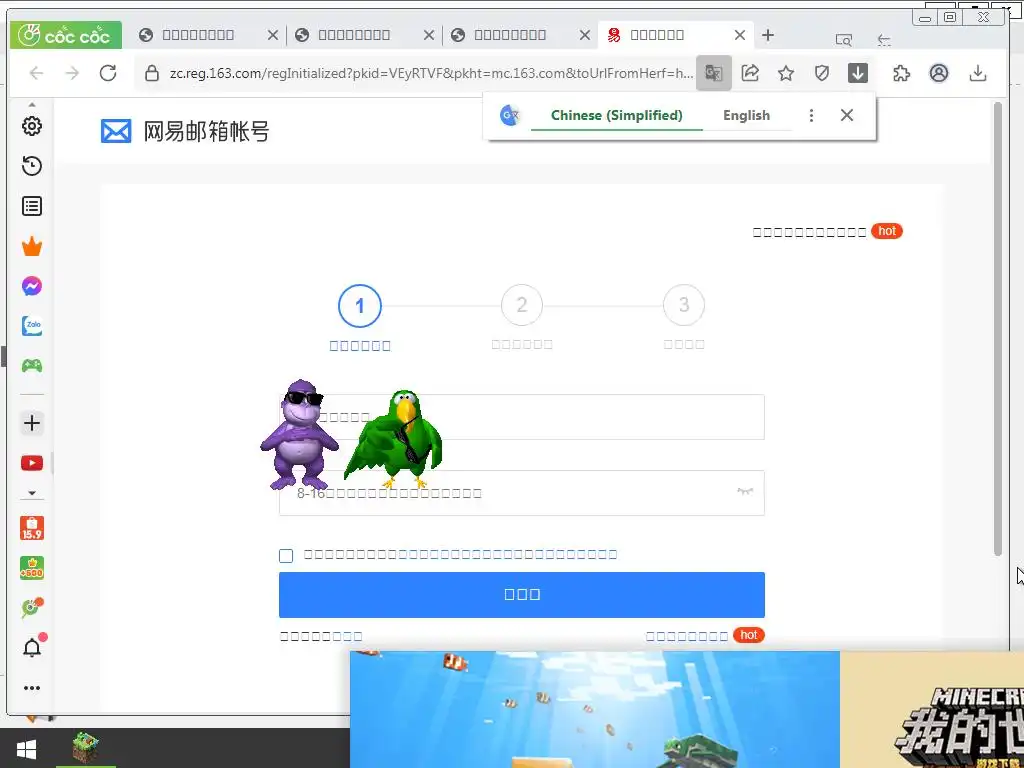Click step 1 circle in progress indicator
This screenshot has width=1024, height=768.
coord(360,306)
